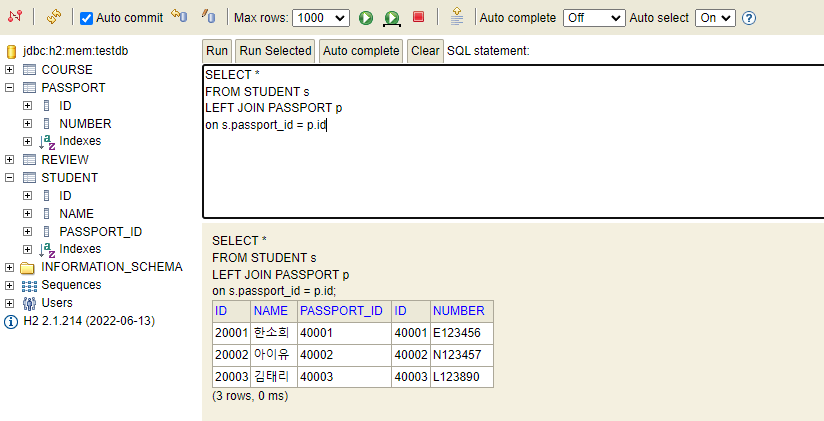Open the Auto complete dropdown
The image size is (824, 421).
(x=594, y=18)
